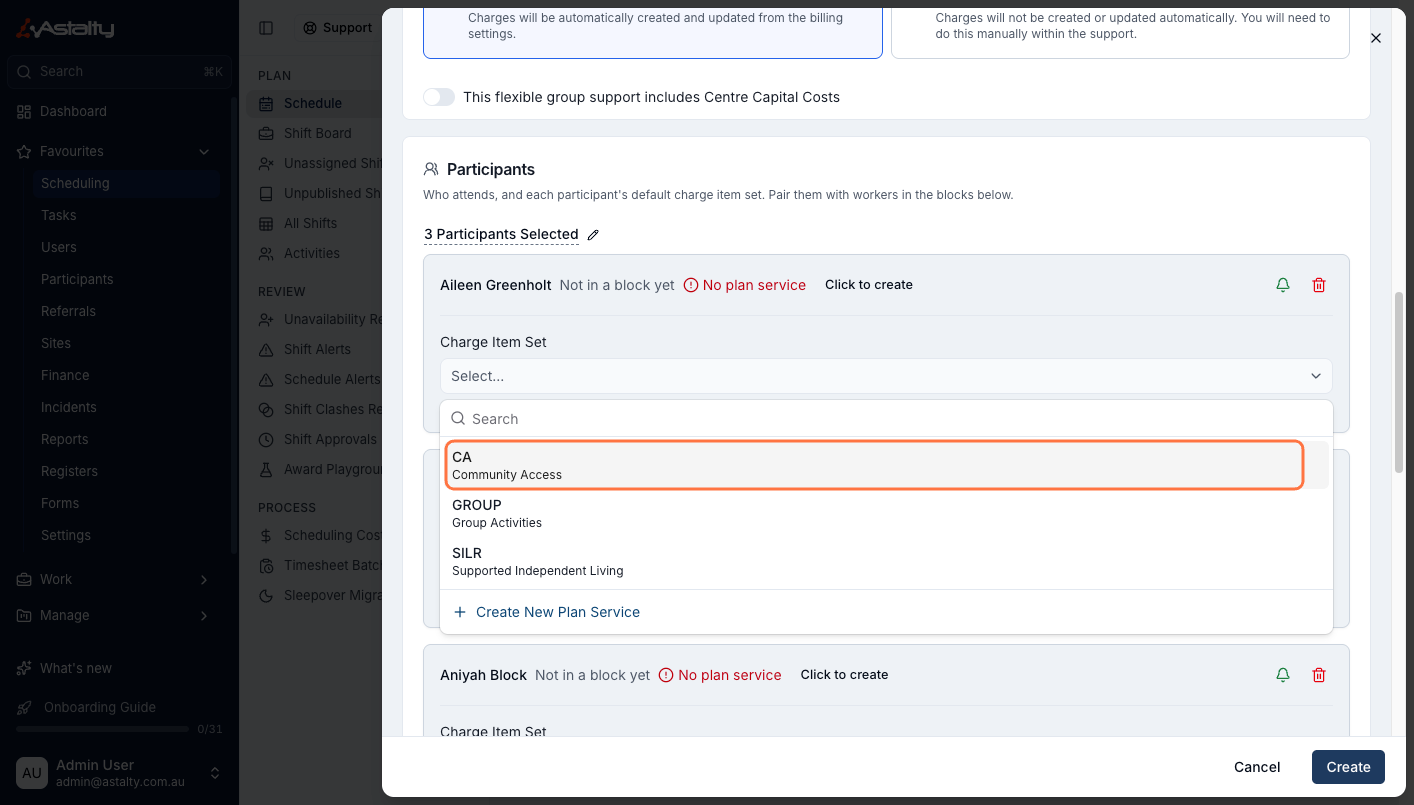Click the bell icon for Aileen Greenholt
Image resolution: width=1414 pixels, height=805 pixels.
(x=1283, y=285)
